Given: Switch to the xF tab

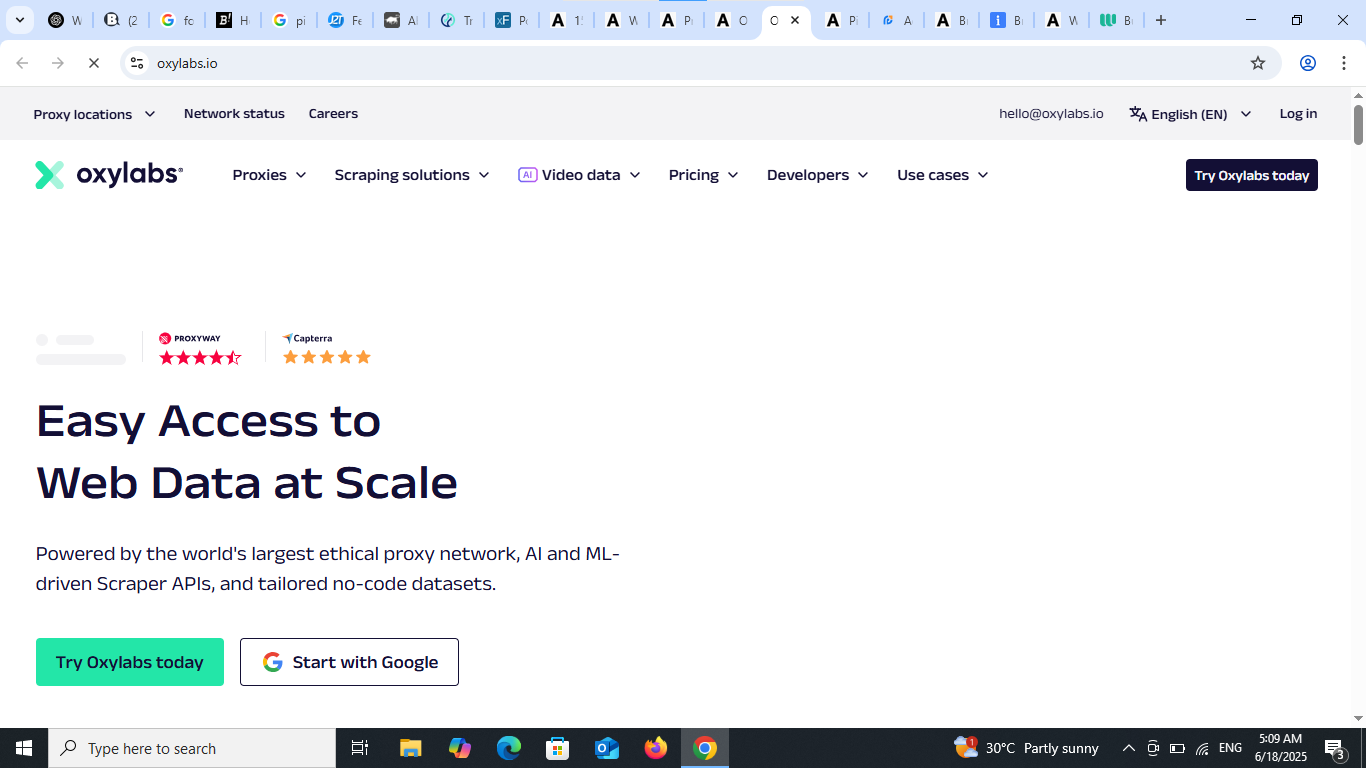Looking at the screenshot, I should click(x=511, y=20).
